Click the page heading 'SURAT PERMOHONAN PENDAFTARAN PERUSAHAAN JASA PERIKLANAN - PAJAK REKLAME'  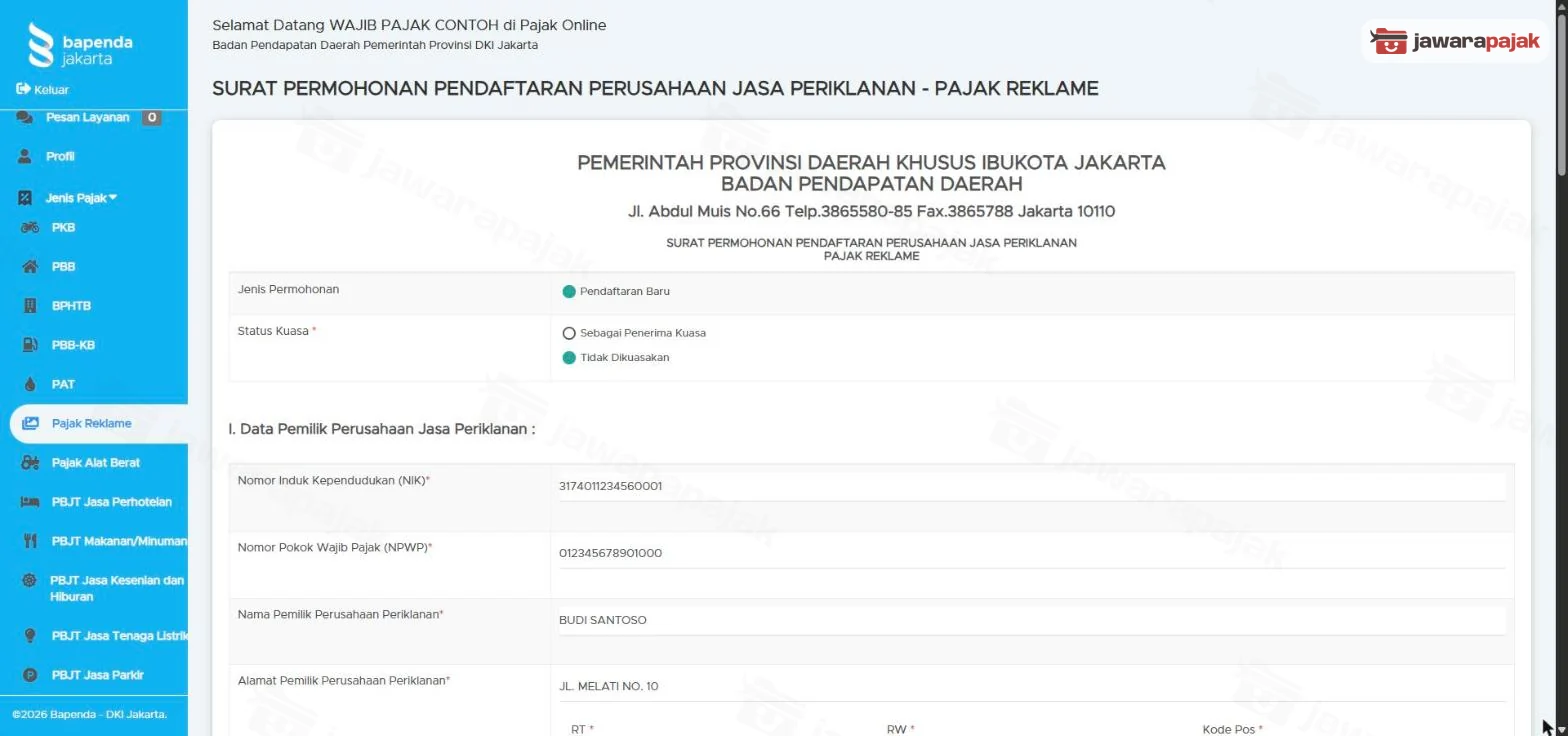(655, 89)
